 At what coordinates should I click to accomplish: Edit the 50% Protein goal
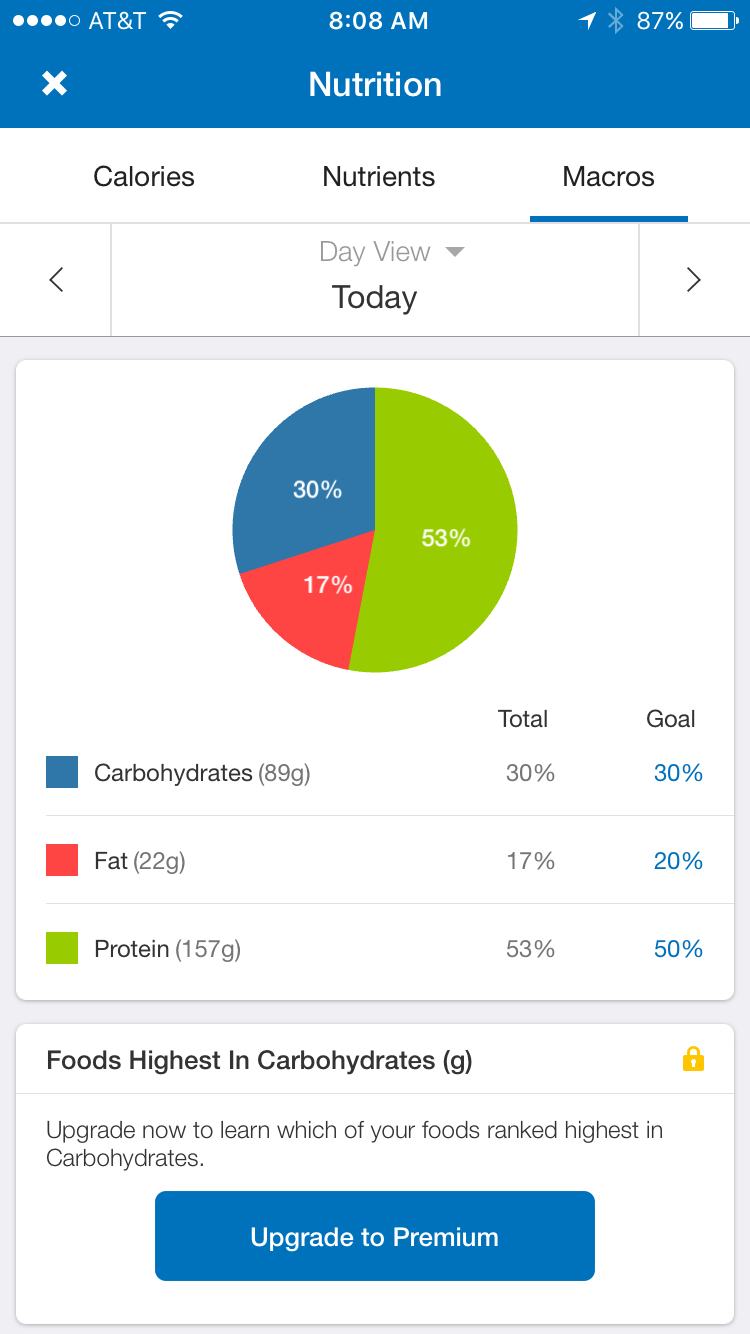(x=678, y=949)
